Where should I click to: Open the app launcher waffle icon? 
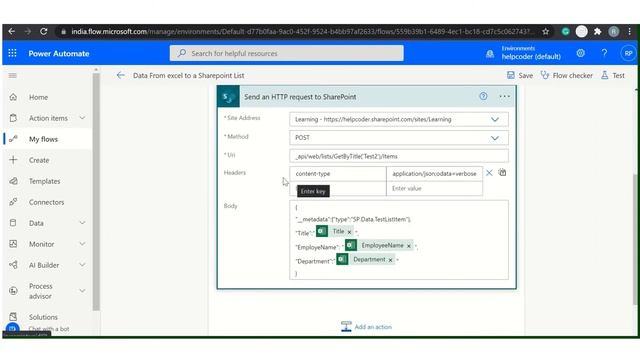[12, 53]
